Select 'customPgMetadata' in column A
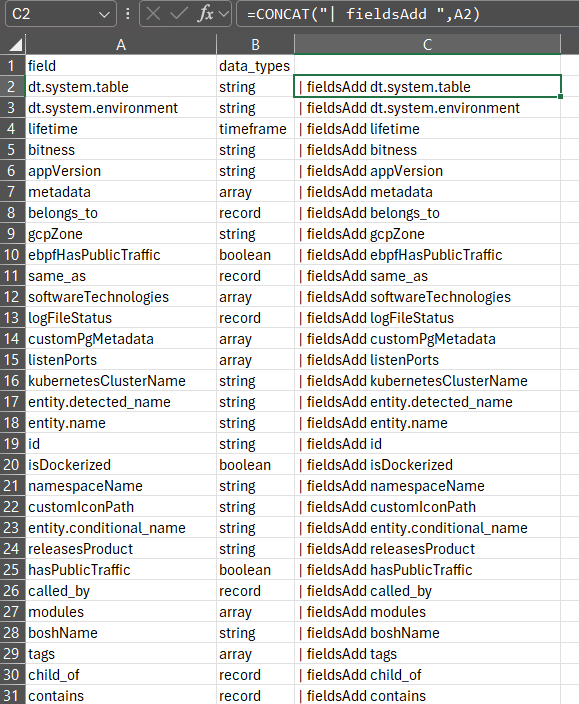Image resolution: width=579 pixels, height=704 pixels. pyautogui.click(x=121, y=339)
